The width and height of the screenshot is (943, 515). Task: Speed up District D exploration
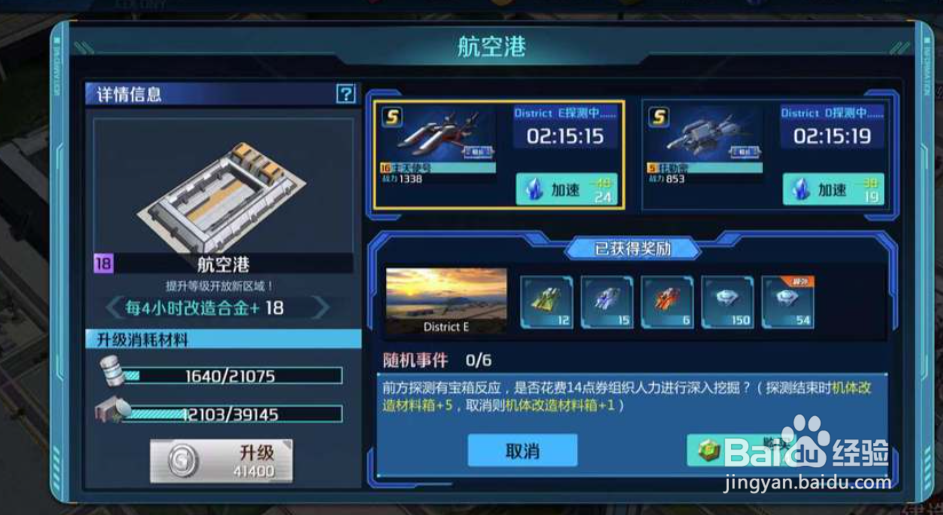point(834,190)
